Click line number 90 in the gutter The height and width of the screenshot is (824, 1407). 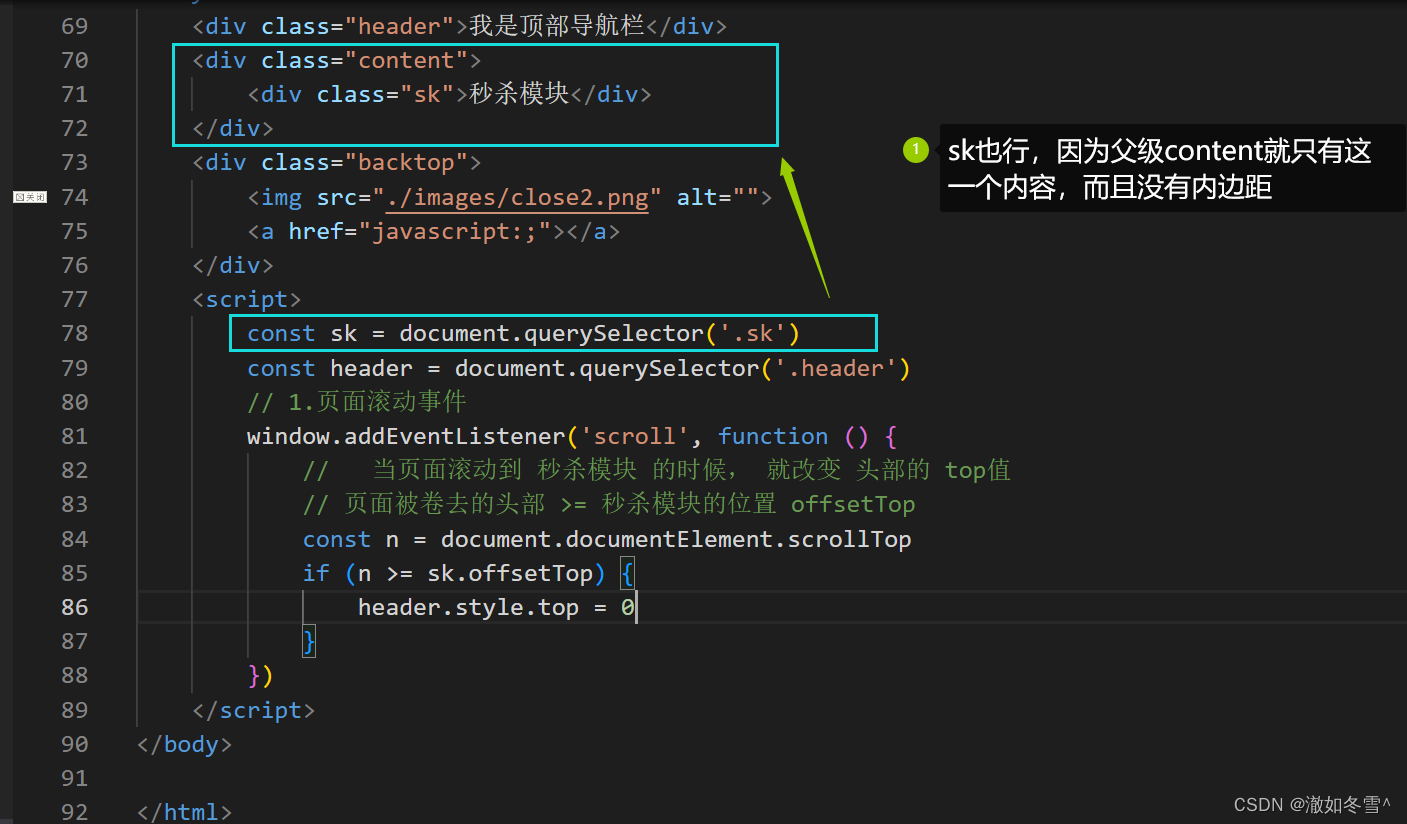74,744
